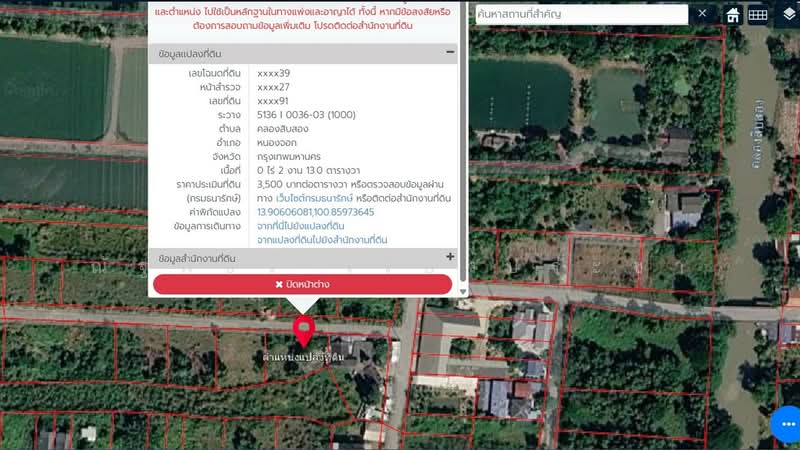Open the blue chat bubble button
Viewport: 800px width, 450px height.
[x=787, y=424]
